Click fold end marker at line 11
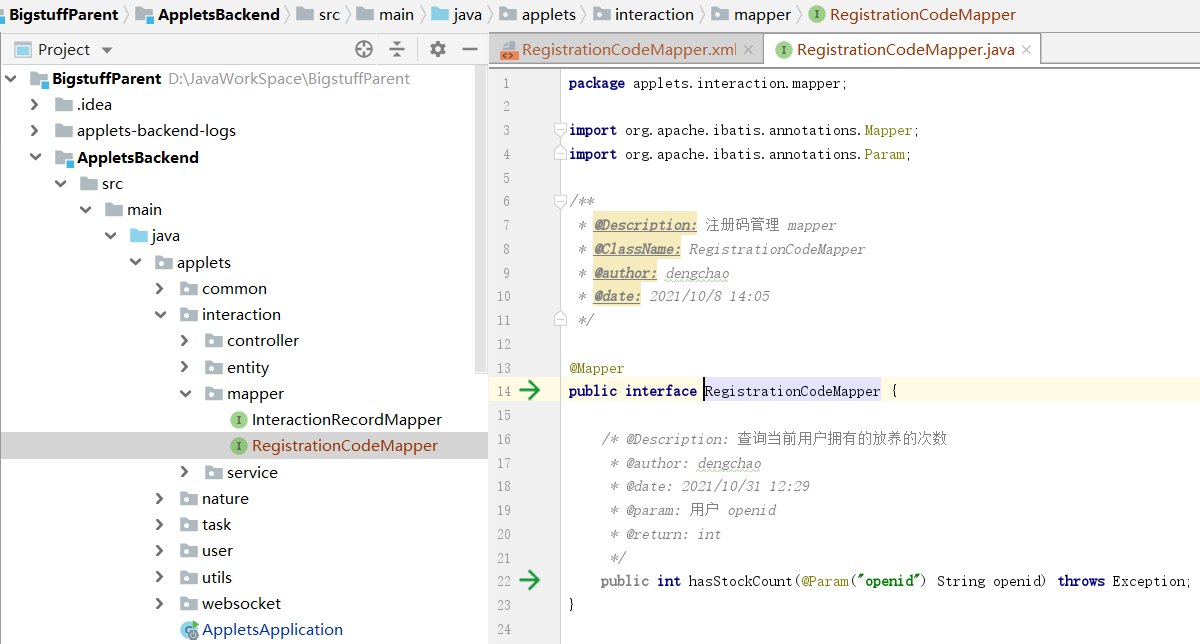Image resolution: width=1200 pixels, height=644 pixels. pyautogui.click(x=561, y=319)
